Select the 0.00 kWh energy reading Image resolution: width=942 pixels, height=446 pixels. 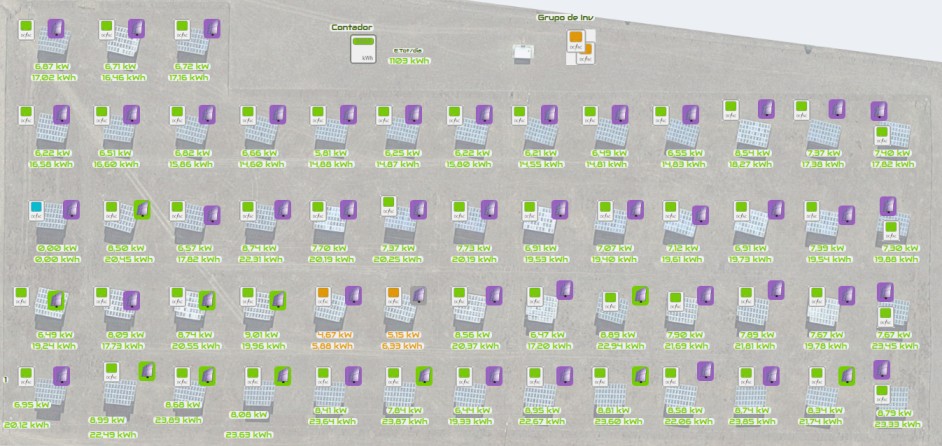click(x=56, y=259)
